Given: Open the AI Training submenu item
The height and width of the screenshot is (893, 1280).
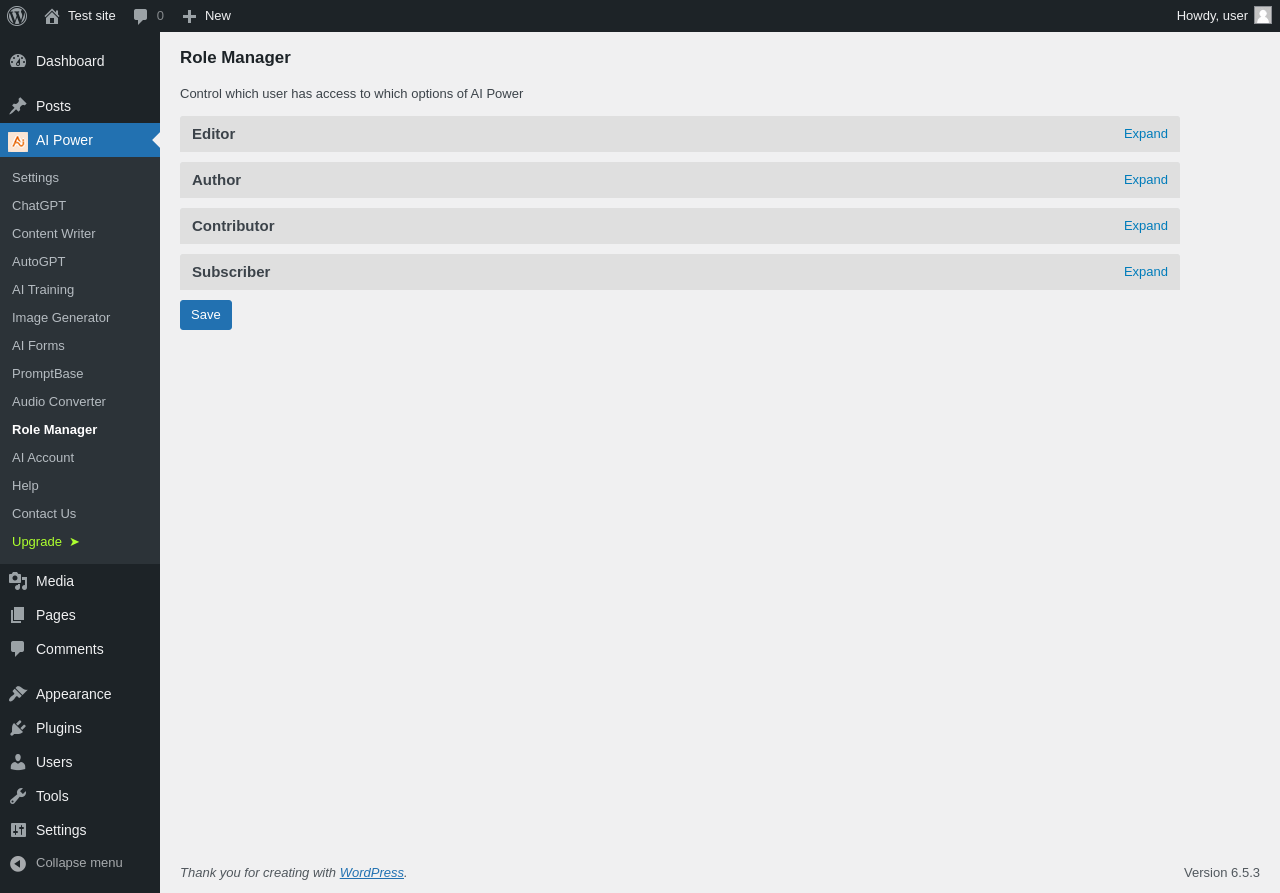Looking at the screenshot, I should click(43, 289).
